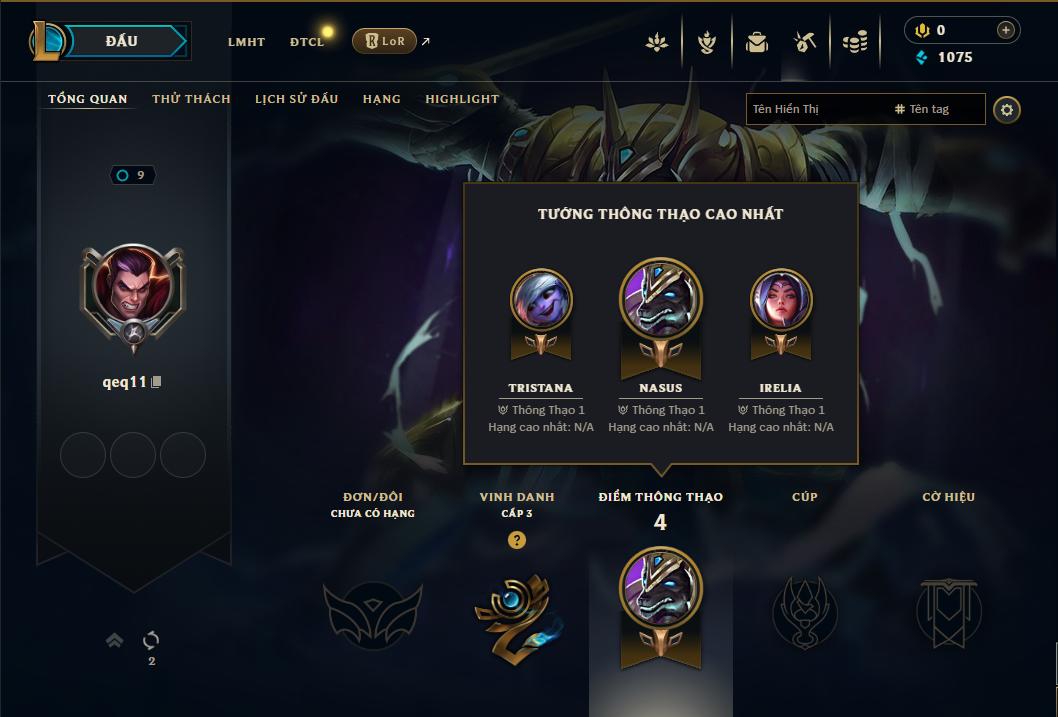Select the Highlight tab
Screen dimensions: 1058x717
tap(462, 99)
